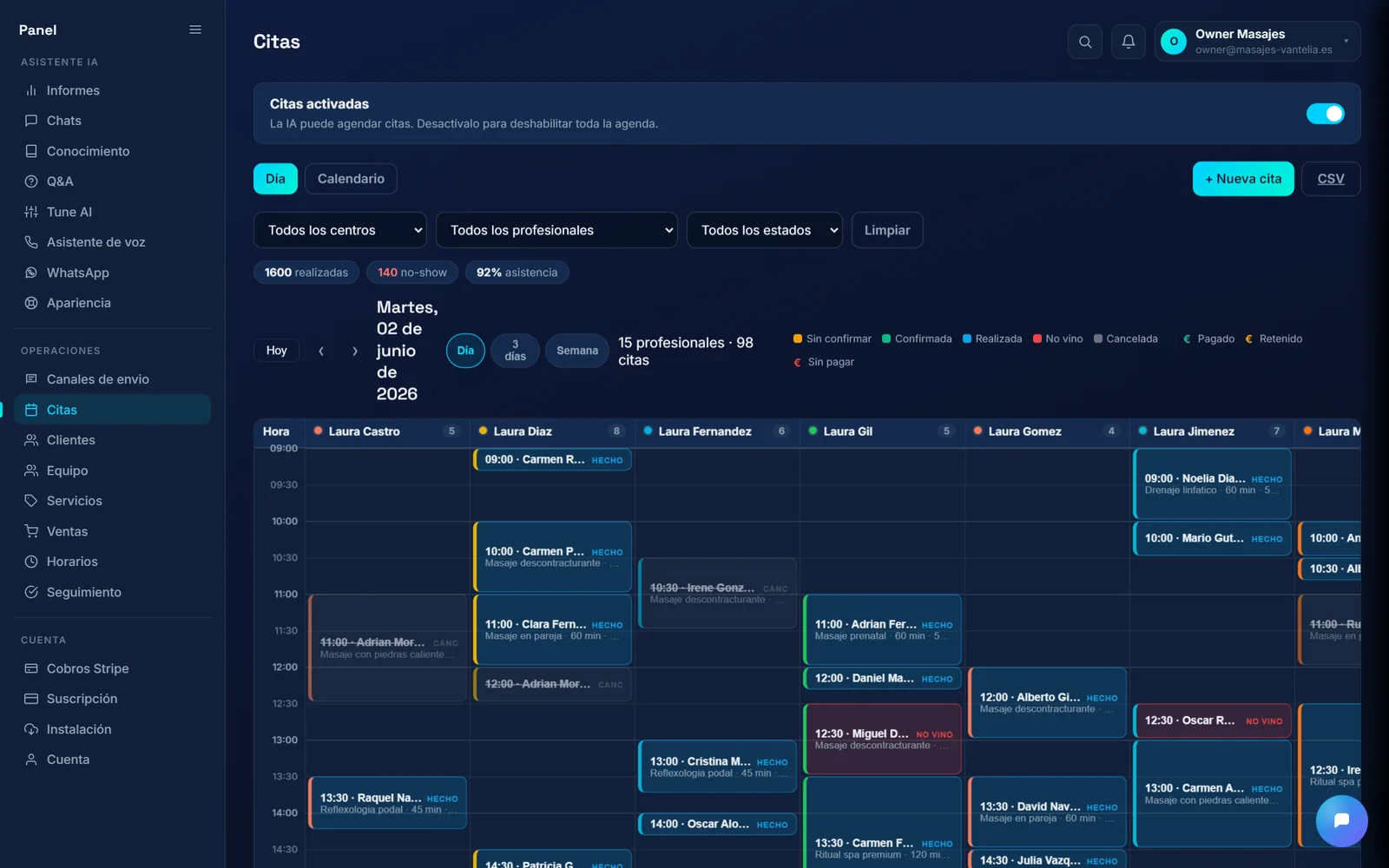Open notifications bell icon
The height and width of the screenshot is (868, 1389).
pos(1129,42)
